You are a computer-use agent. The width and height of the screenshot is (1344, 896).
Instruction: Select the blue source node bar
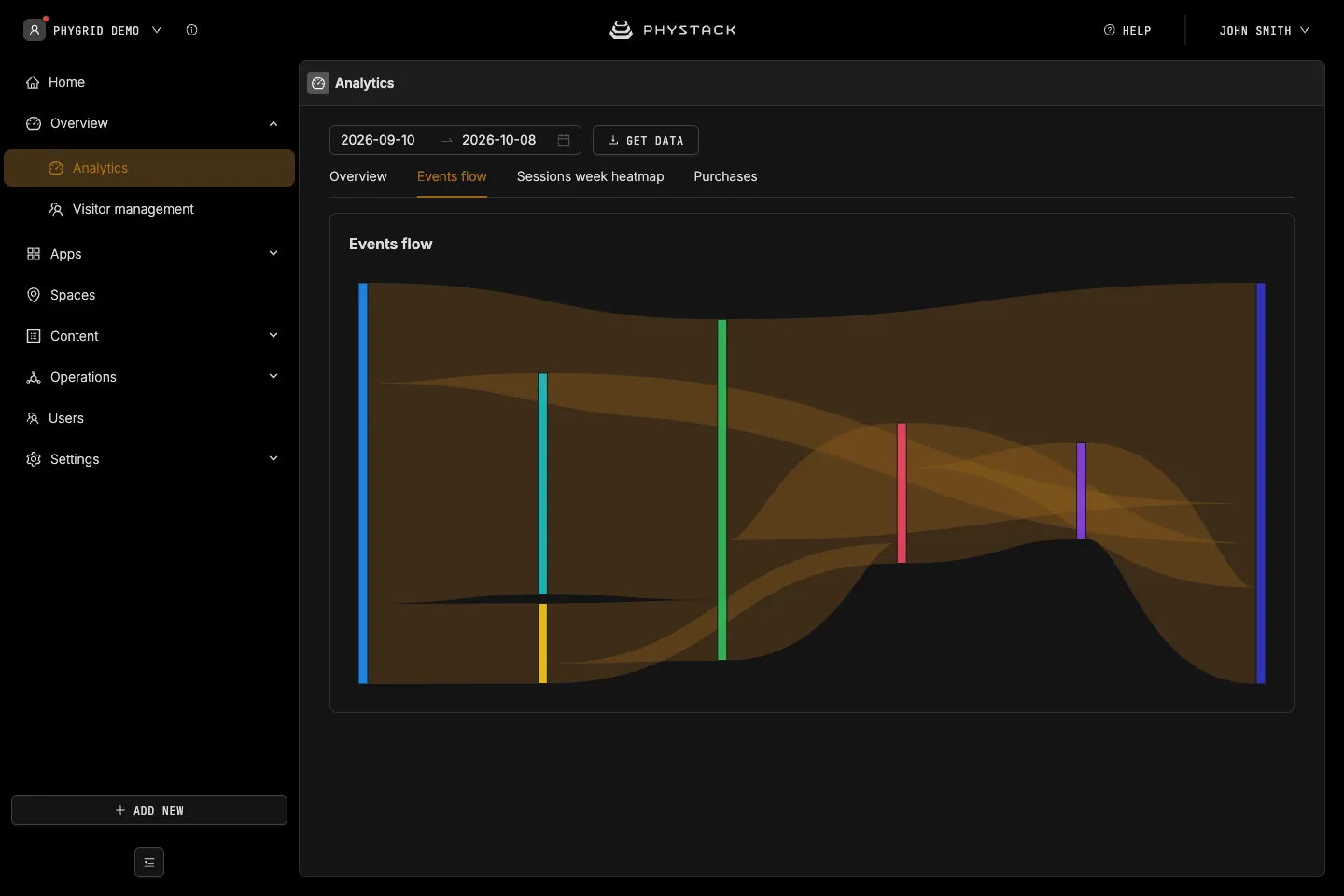[x=363, y=483]
